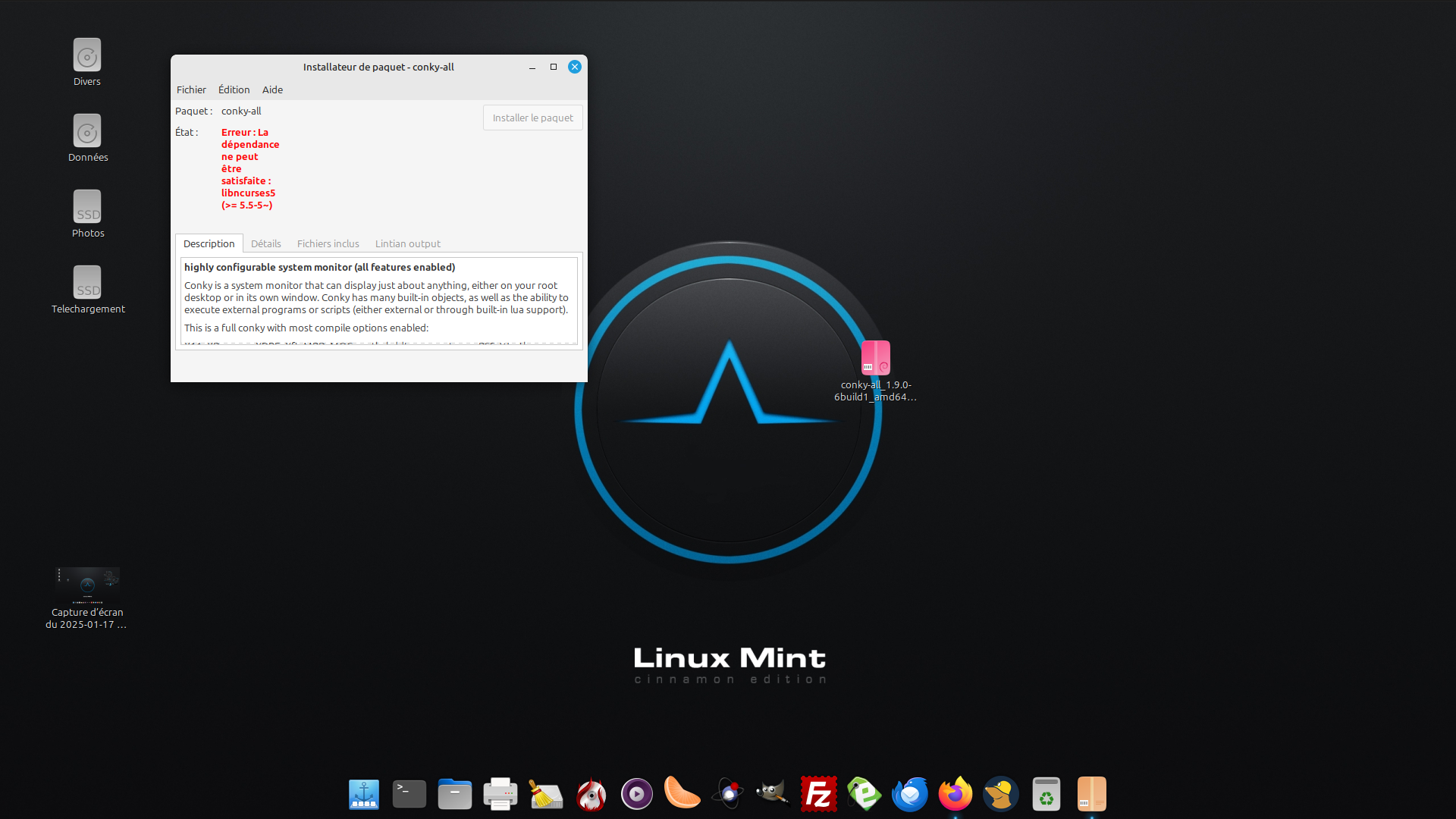Launch the atom-shaped app icon in dock
Image resolution: width=1456 pixels, height=819 pixels.
tap(728, 794)
